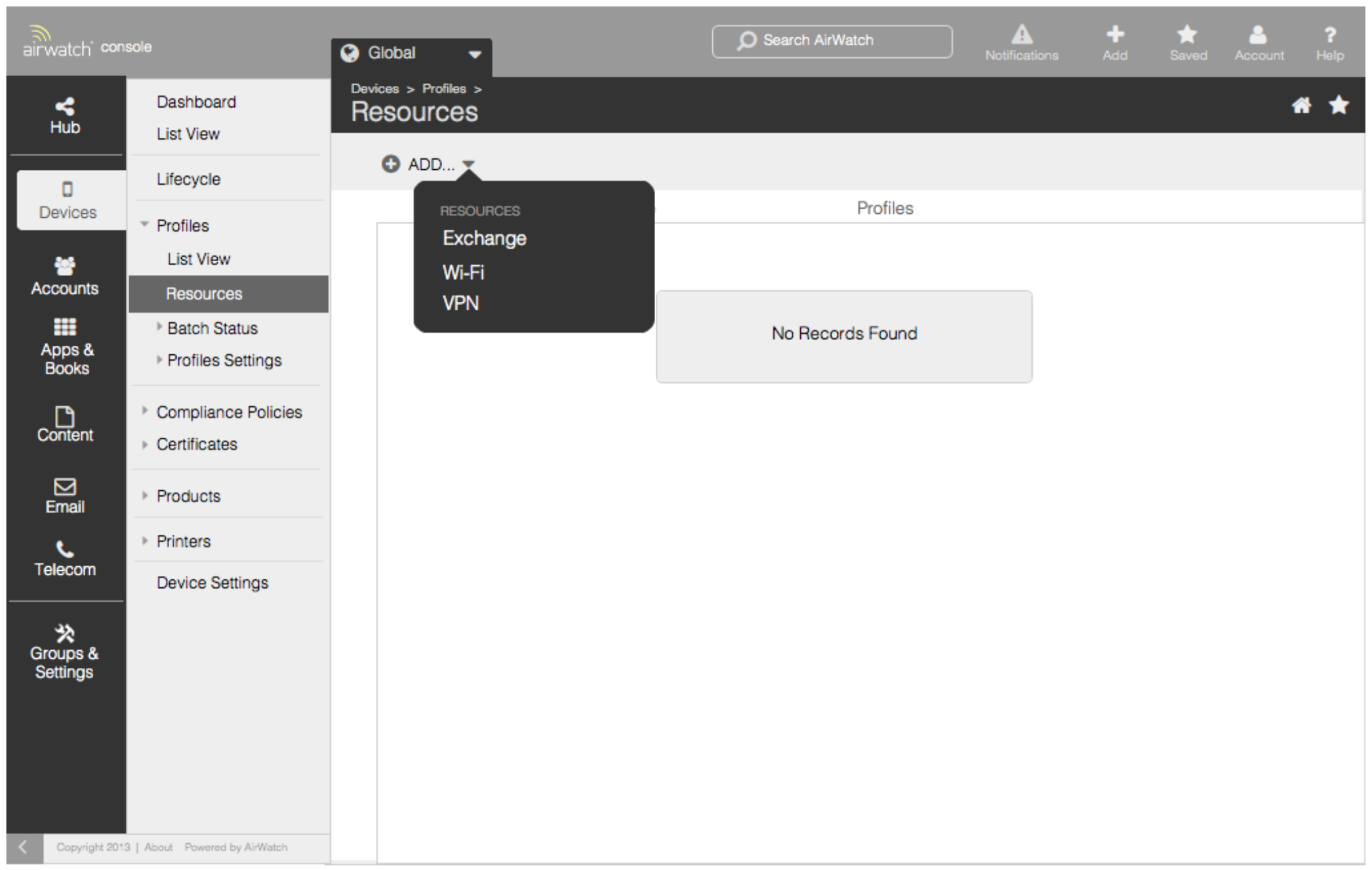Expand the Certificates node

[x=145, y=444]
